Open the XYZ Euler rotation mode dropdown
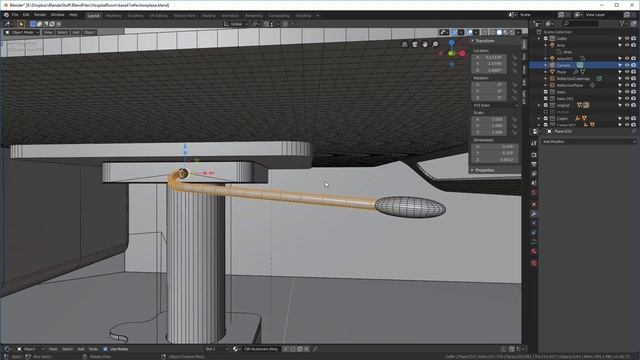The height and width of the screenshot is (360, 640). tap(496, 105)
